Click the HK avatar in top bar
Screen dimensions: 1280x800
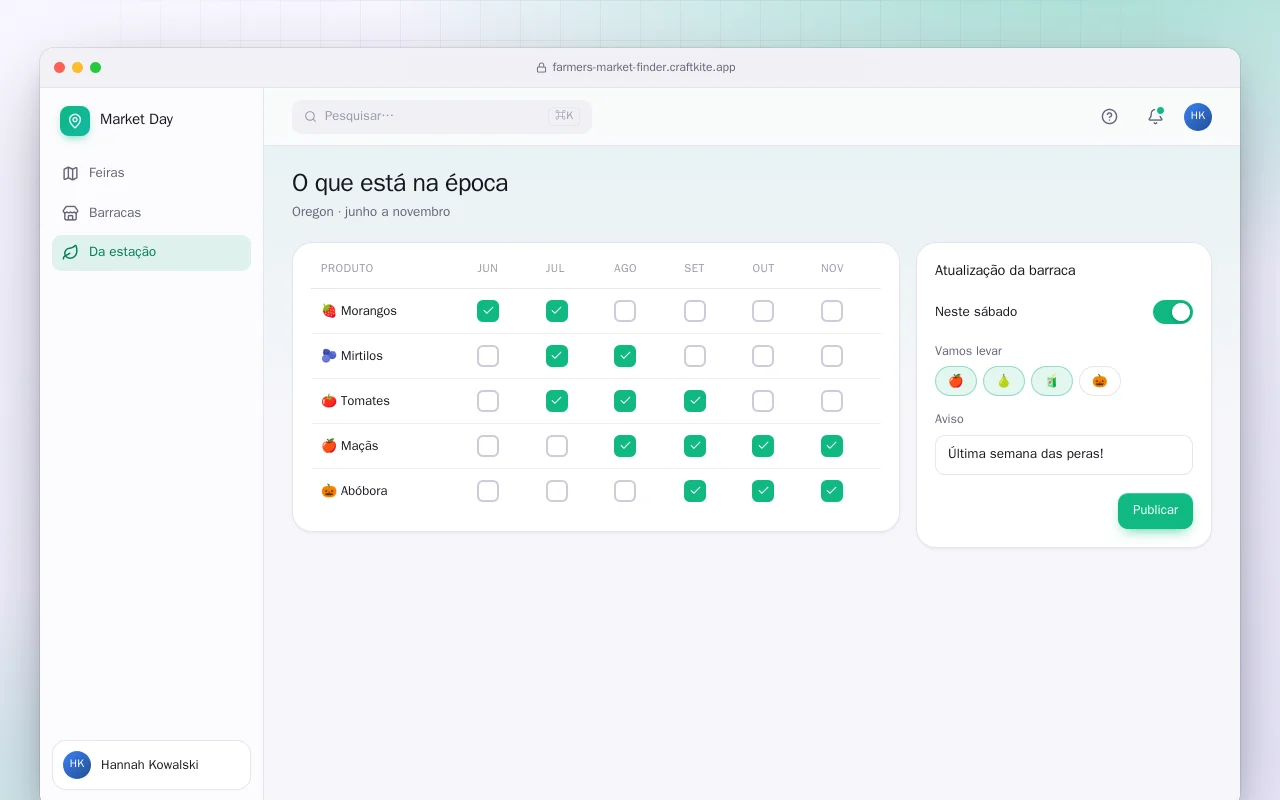[1198, 116]
